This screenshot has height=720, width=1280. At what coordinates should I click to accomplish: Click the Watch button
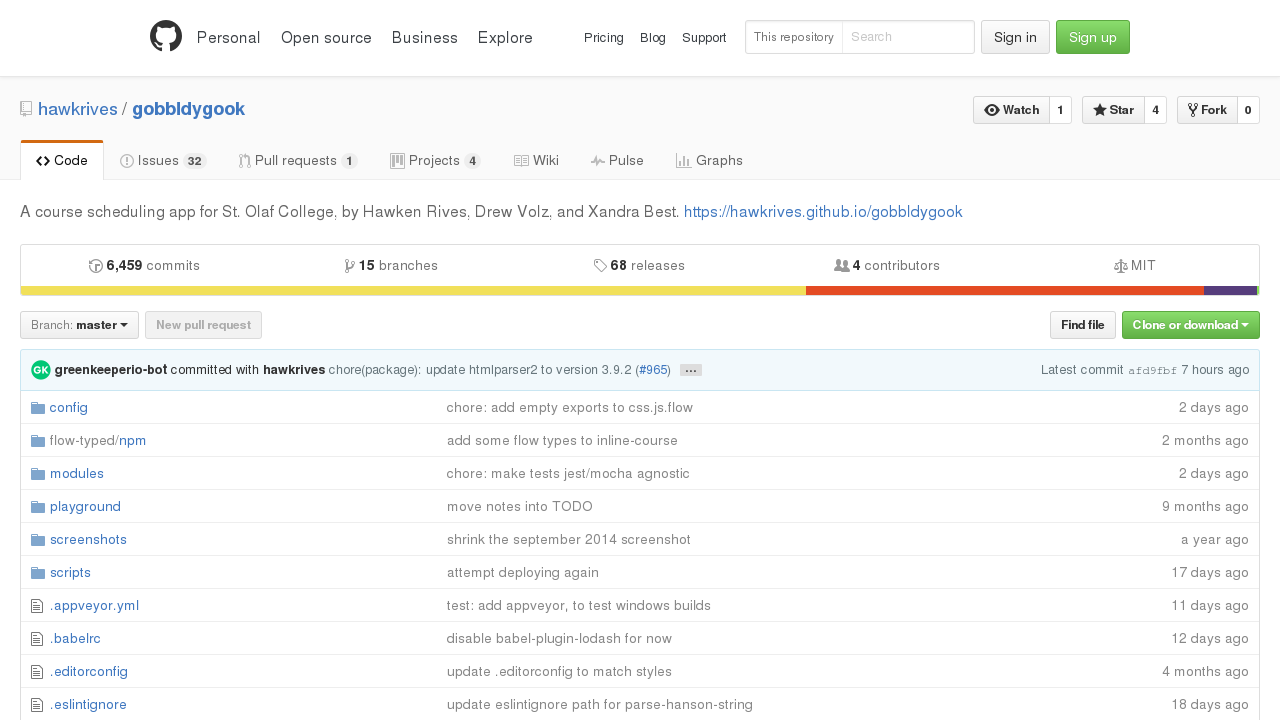(x=1011, y=110)
